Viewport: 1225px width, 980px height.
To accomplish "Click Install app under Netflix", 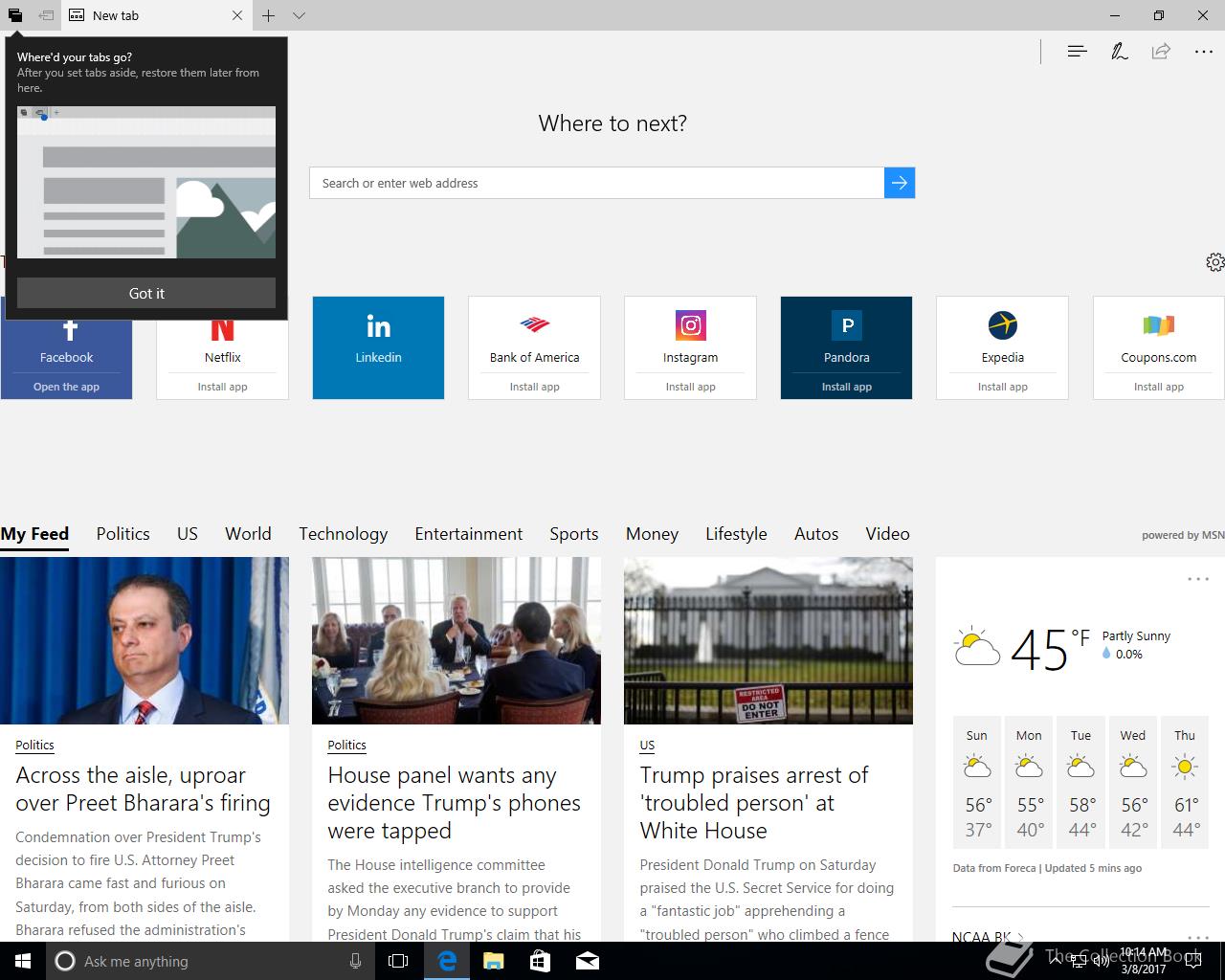I will pos(222,387).
